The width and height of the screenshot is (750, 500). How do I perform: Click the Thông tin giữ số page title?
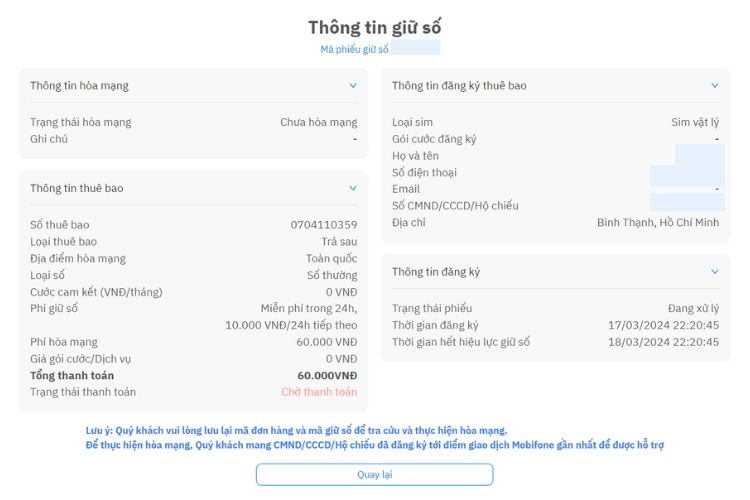click(375, 27)
